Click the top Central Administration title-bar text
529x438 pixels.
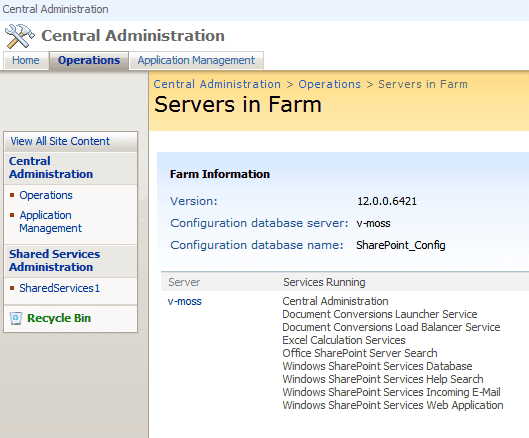coord(55,9)
